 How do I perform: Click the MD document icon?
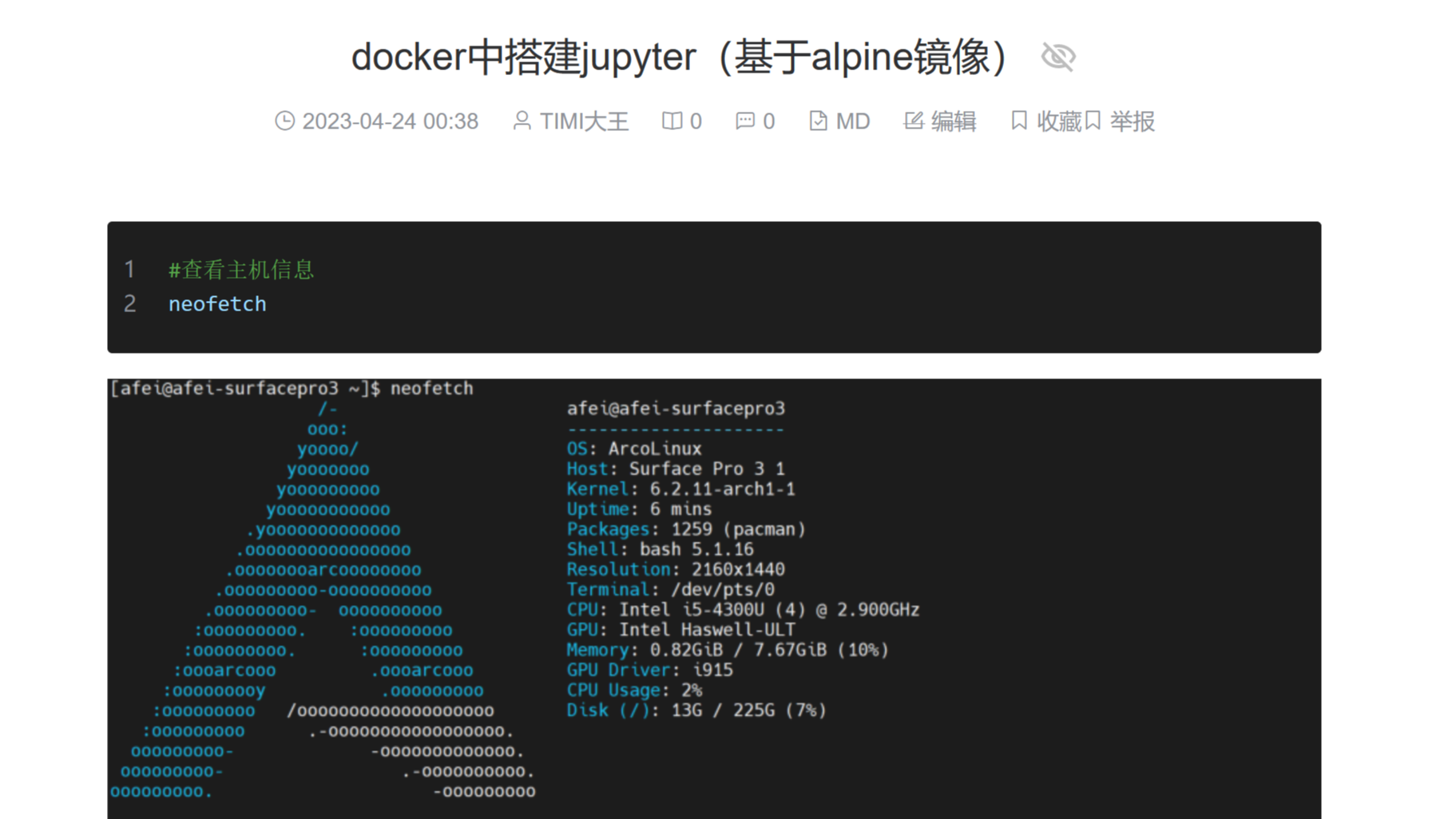coord(818,121)
